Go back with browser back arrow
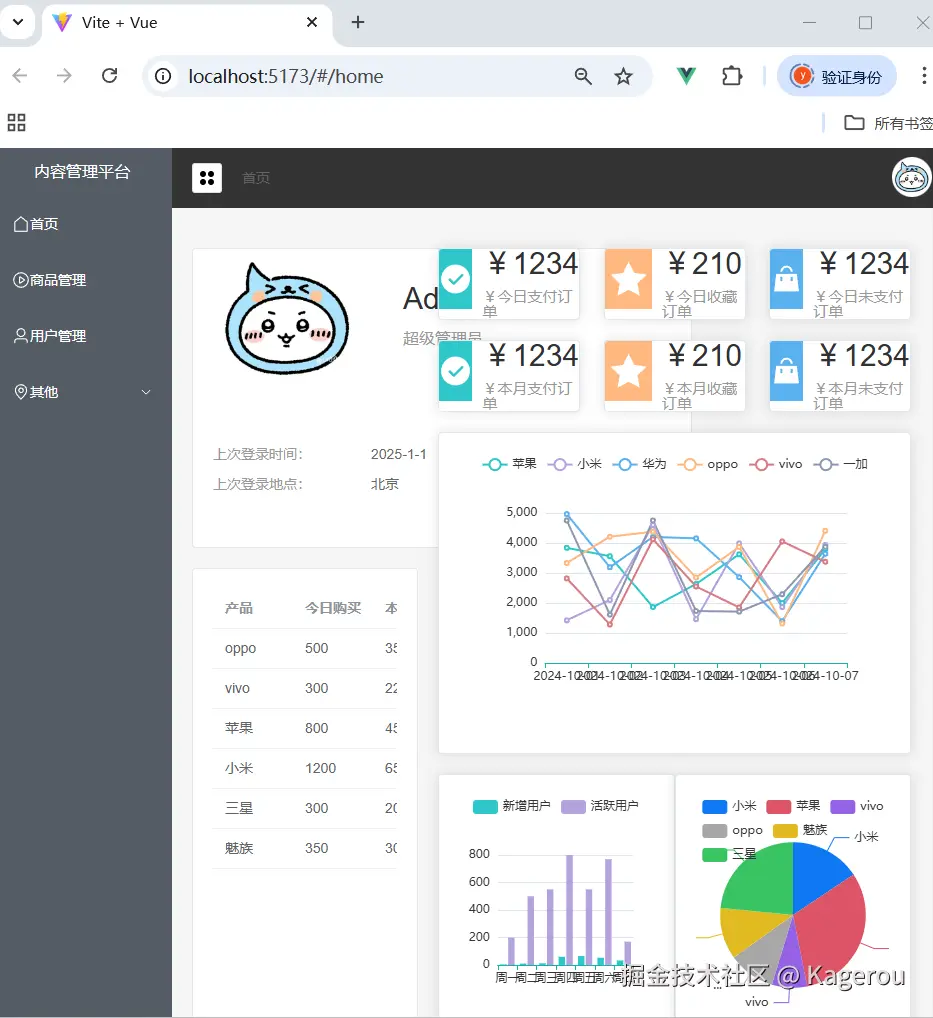The height and width of the screenshot is (1018, 933). (20, 76)
